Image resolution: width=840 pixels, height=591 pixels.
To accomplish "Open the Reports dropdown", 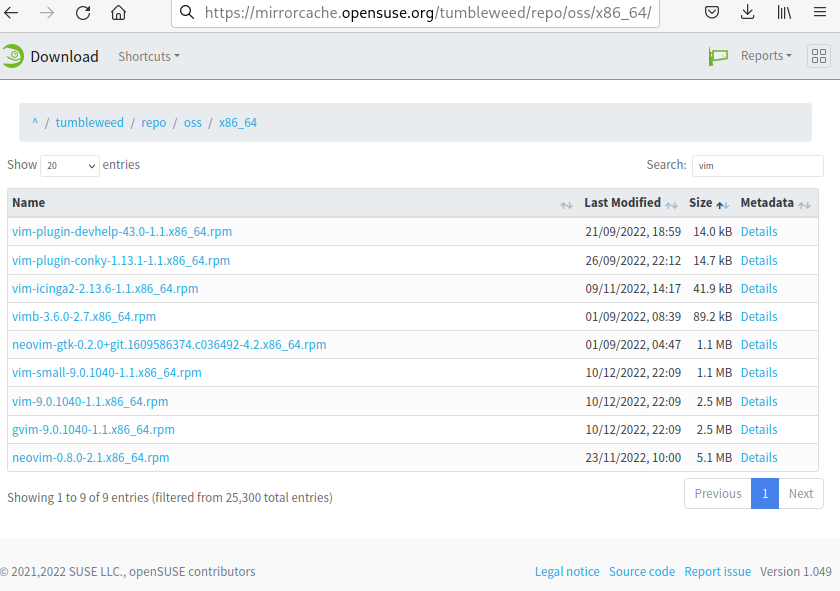I will tap(766, 56).
